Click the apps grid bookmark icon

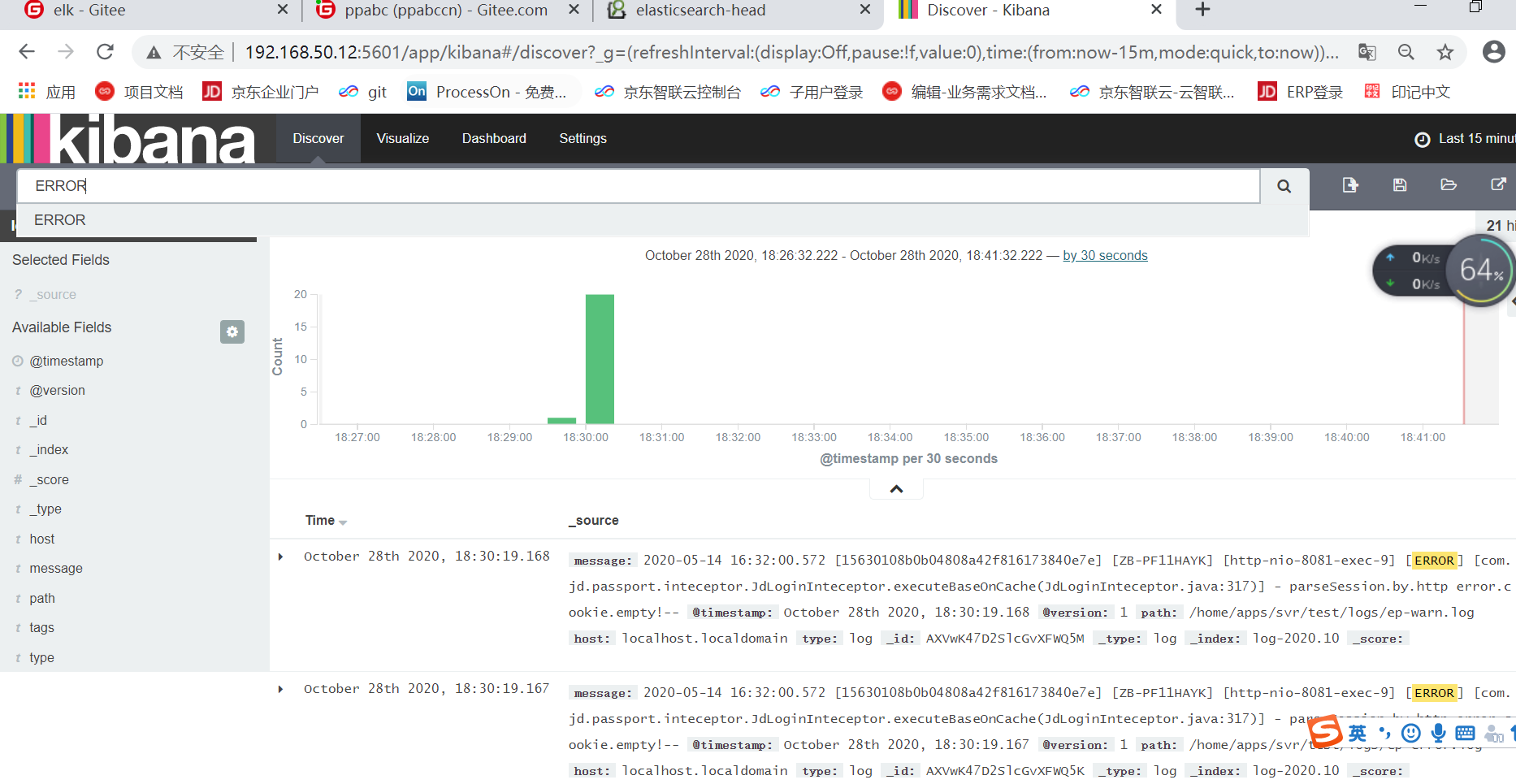pos(27,91)
